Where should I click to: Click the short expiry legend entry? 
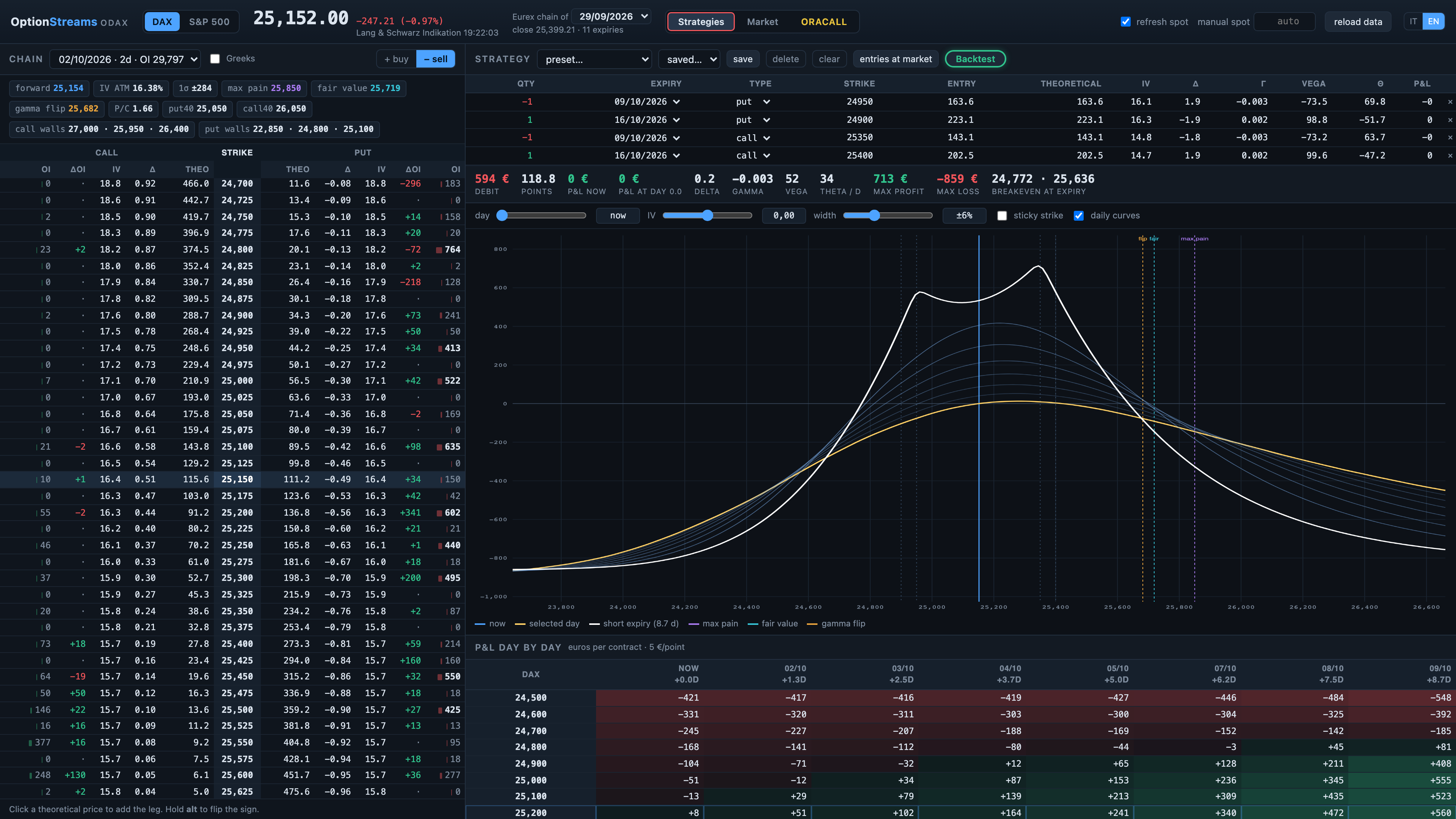pos(634,623)
